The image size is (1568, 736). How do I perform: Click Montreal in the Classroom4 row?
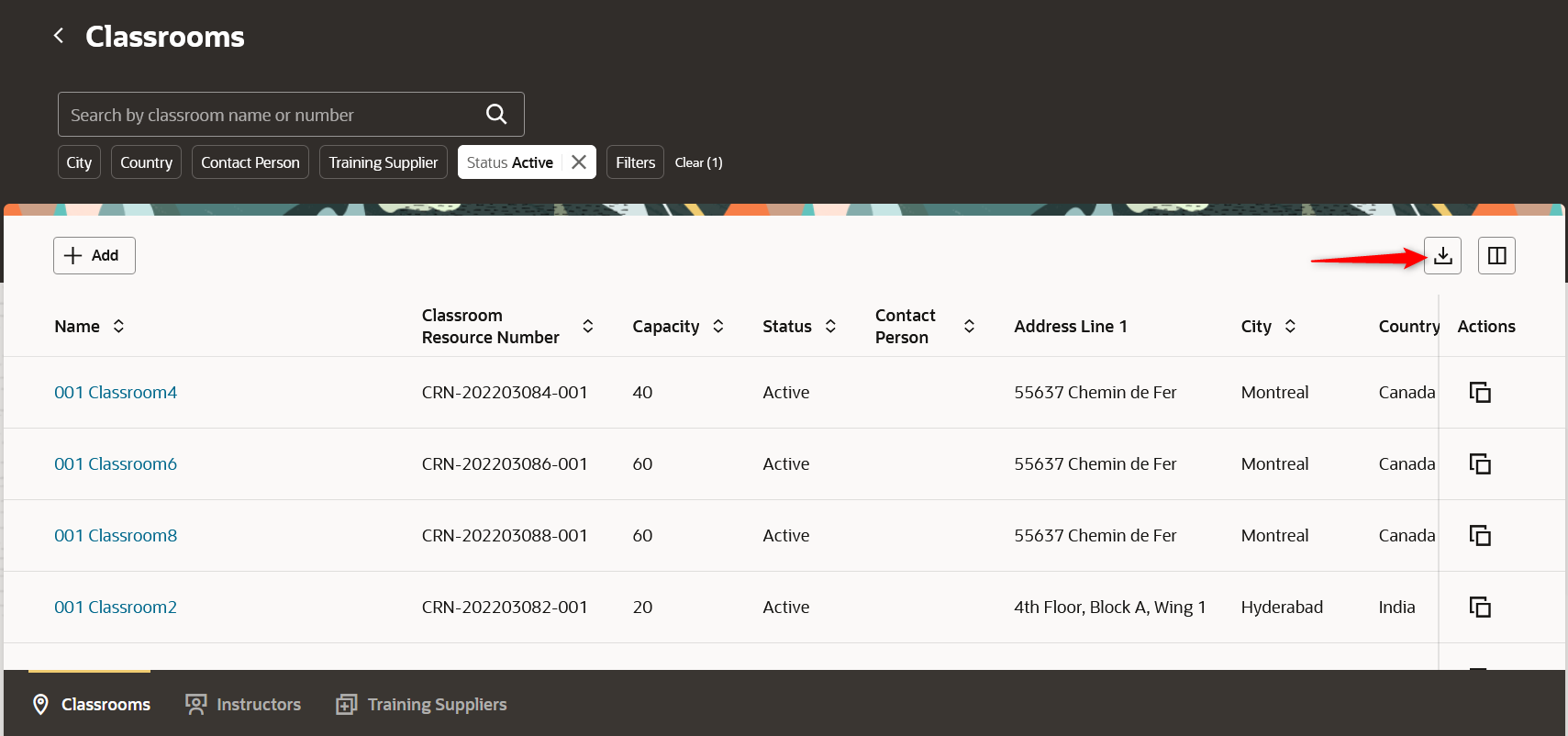tap(1274, 392)
